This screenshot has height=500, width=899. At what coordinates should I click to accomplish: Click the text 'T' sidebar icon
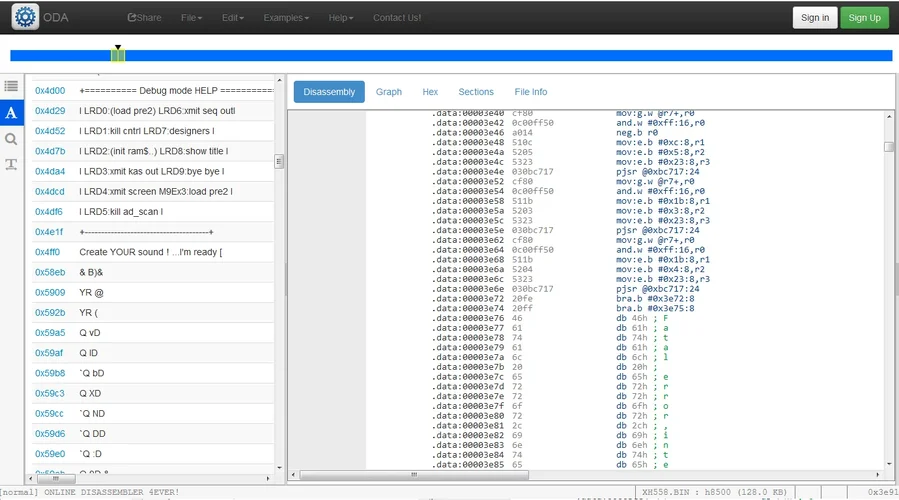pos(11,165)
